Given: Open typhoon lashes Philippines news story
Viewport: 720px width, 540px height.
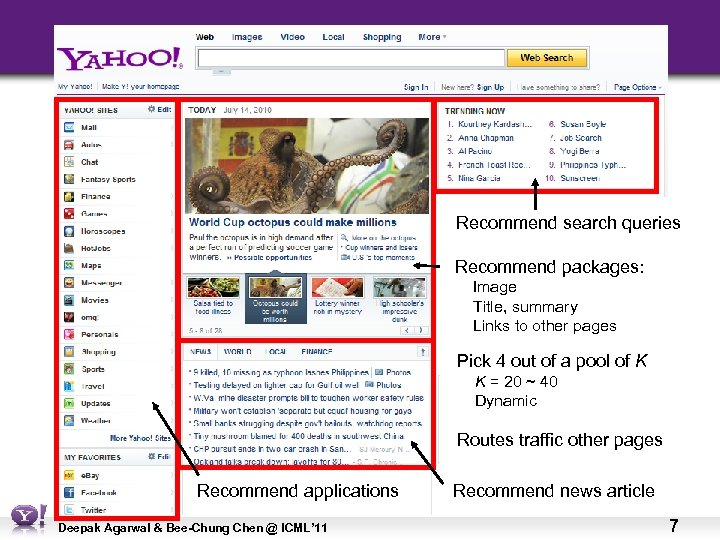Looking at the screenshot, I should point(281,372).
